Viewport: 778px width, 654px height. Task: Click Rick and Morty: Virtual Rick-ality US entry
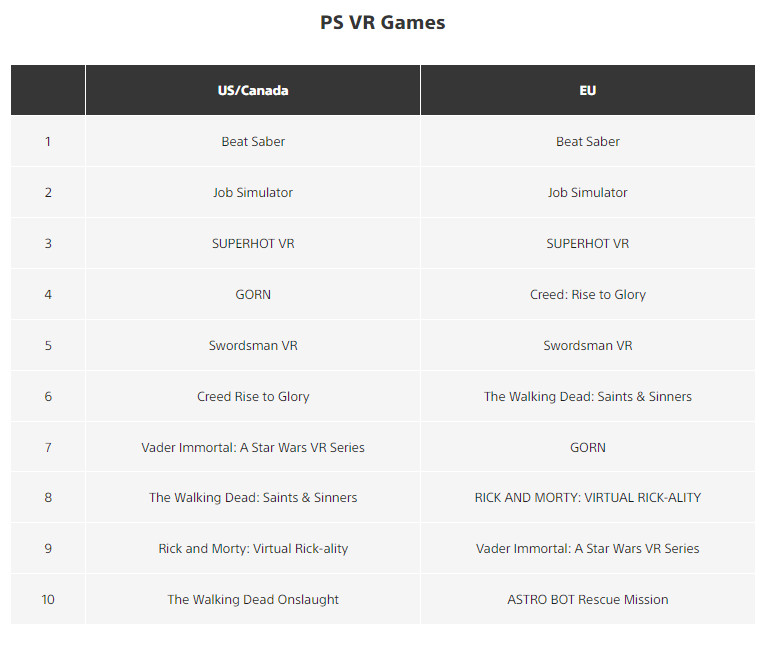[253, 549]
